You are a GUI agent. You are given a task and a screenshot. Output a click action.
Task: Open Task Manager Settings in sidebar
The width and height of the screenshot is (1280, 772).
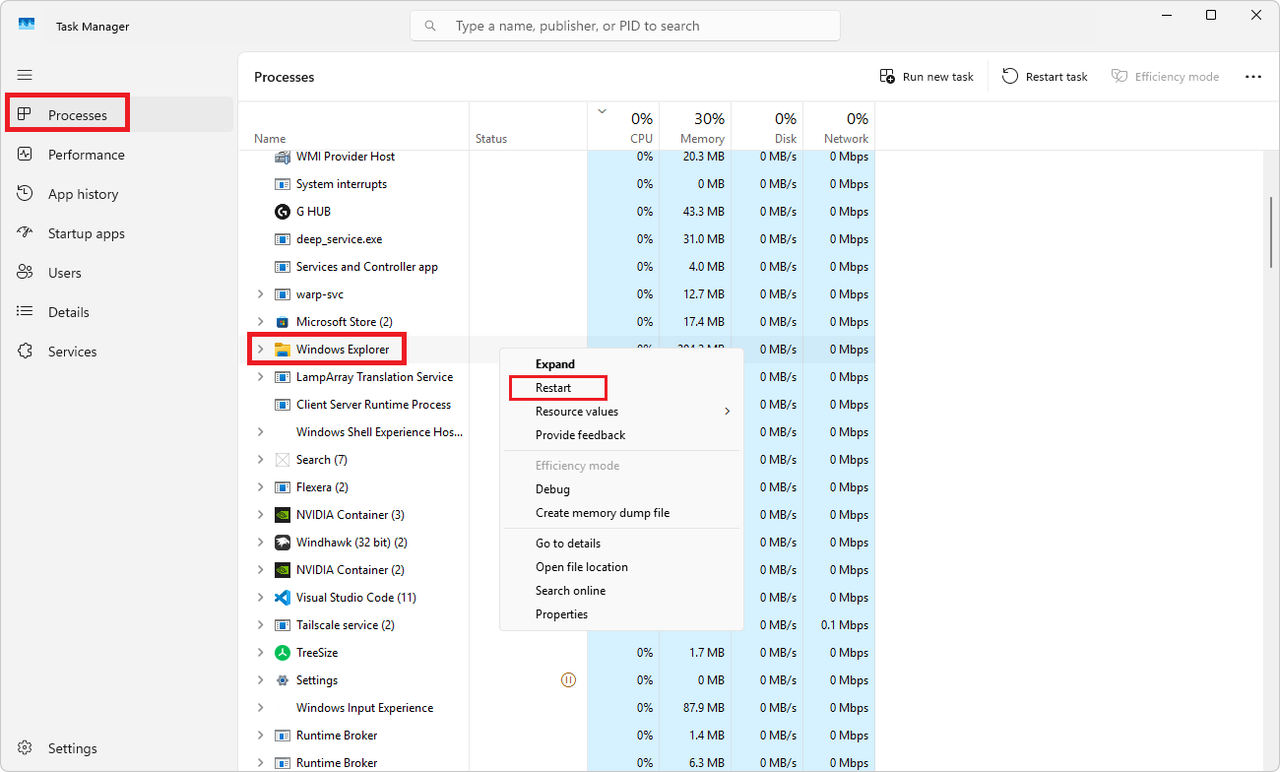118,748
